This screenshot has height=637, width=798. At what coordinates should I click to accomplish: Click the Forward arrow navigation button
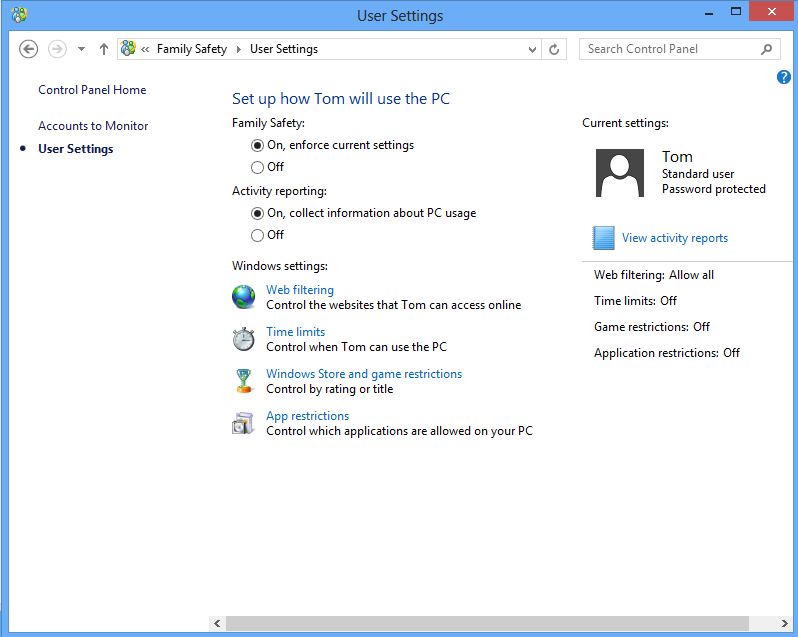pyautogui.click(x=57, y=49)
